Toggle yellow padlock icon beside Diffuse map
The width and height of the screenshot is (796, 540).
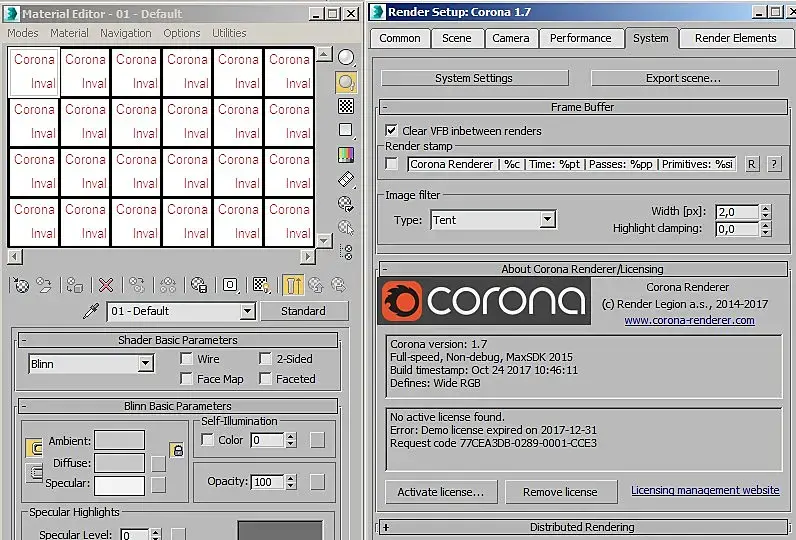[177, 450]
